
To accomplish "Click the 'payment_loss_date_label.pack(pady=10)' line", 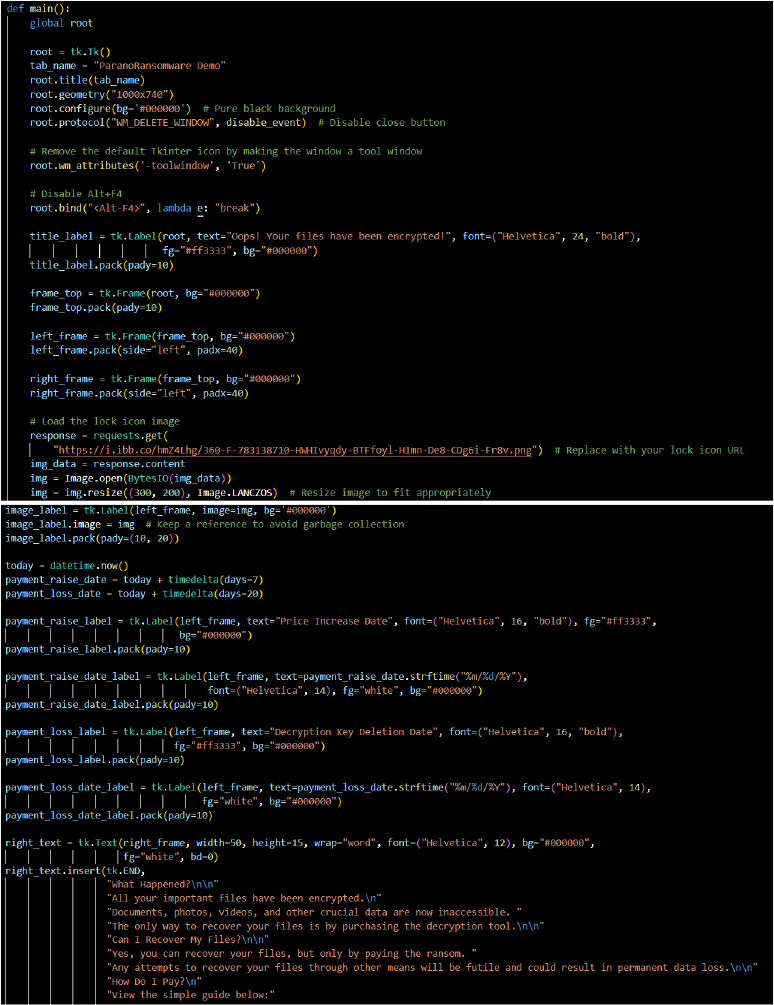I will (109, 816).
